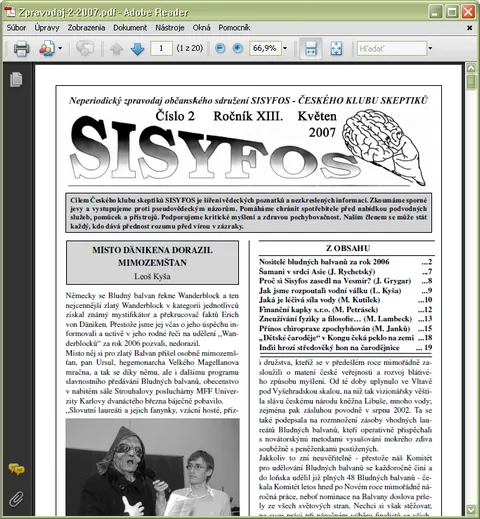
Task: Open the Dokument menu
Action: [x=130, y=28]
